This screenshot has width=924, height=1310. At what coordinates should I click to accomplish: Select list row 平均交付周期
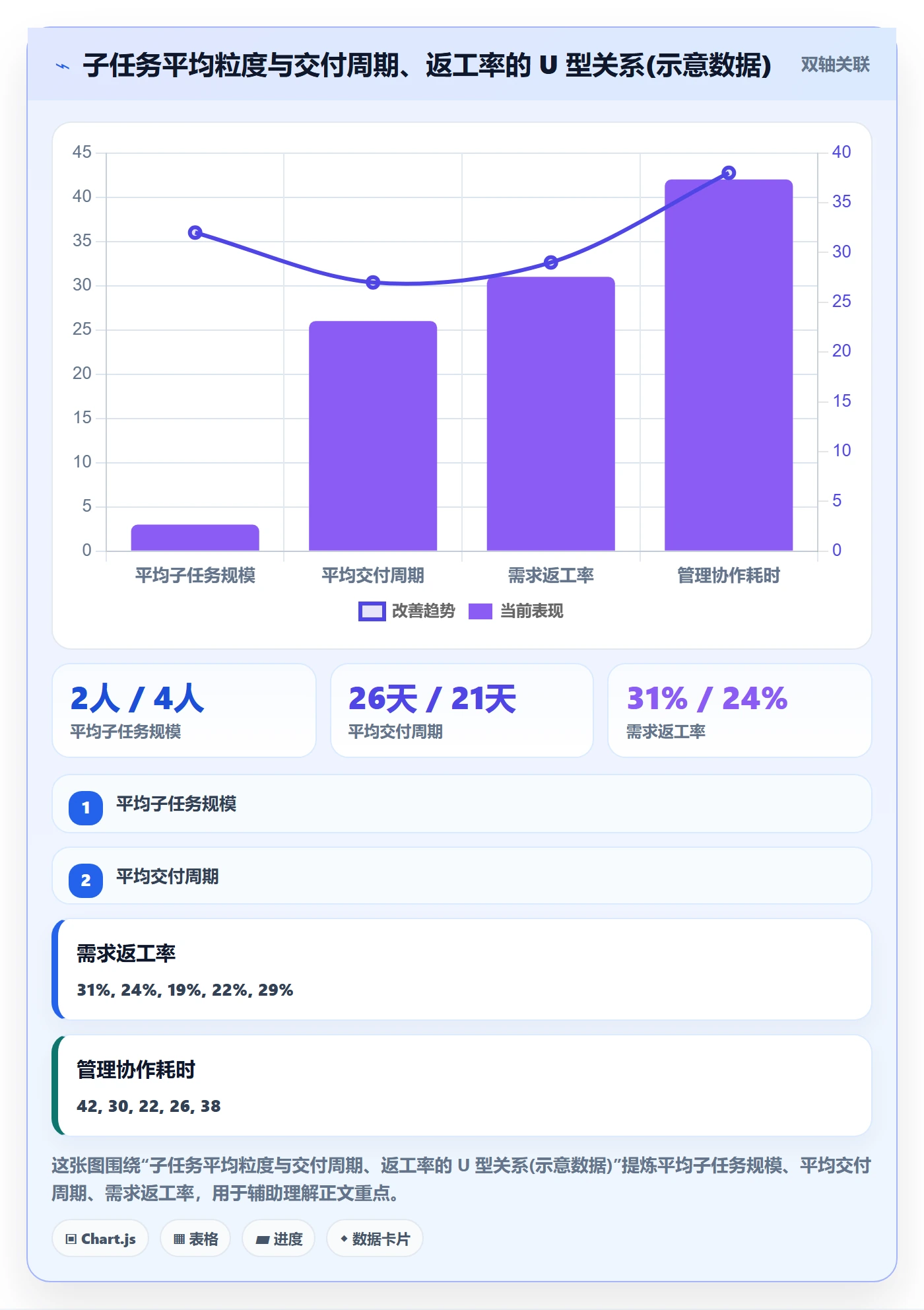462,876
